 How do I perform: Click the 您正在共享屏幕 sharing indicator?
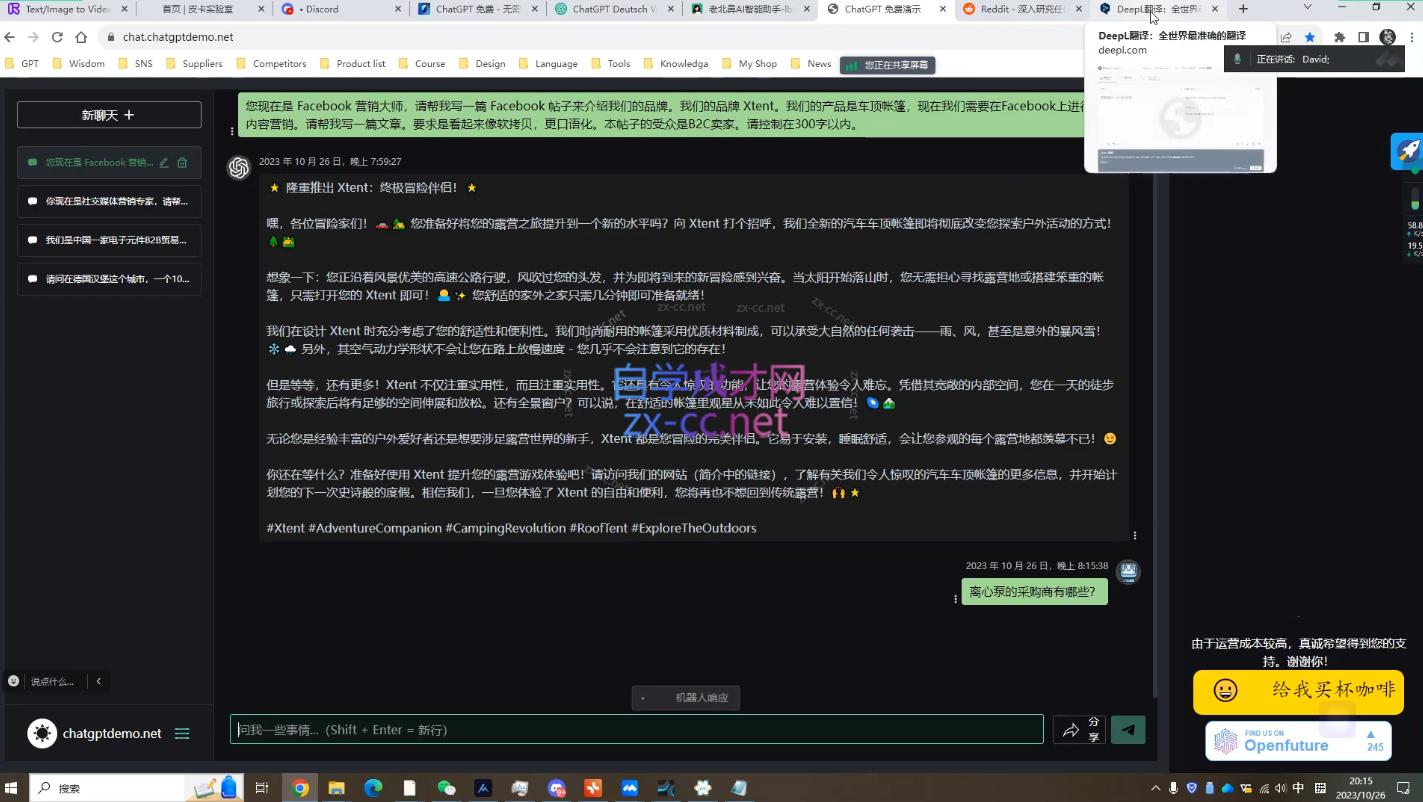tap(888, 65)
